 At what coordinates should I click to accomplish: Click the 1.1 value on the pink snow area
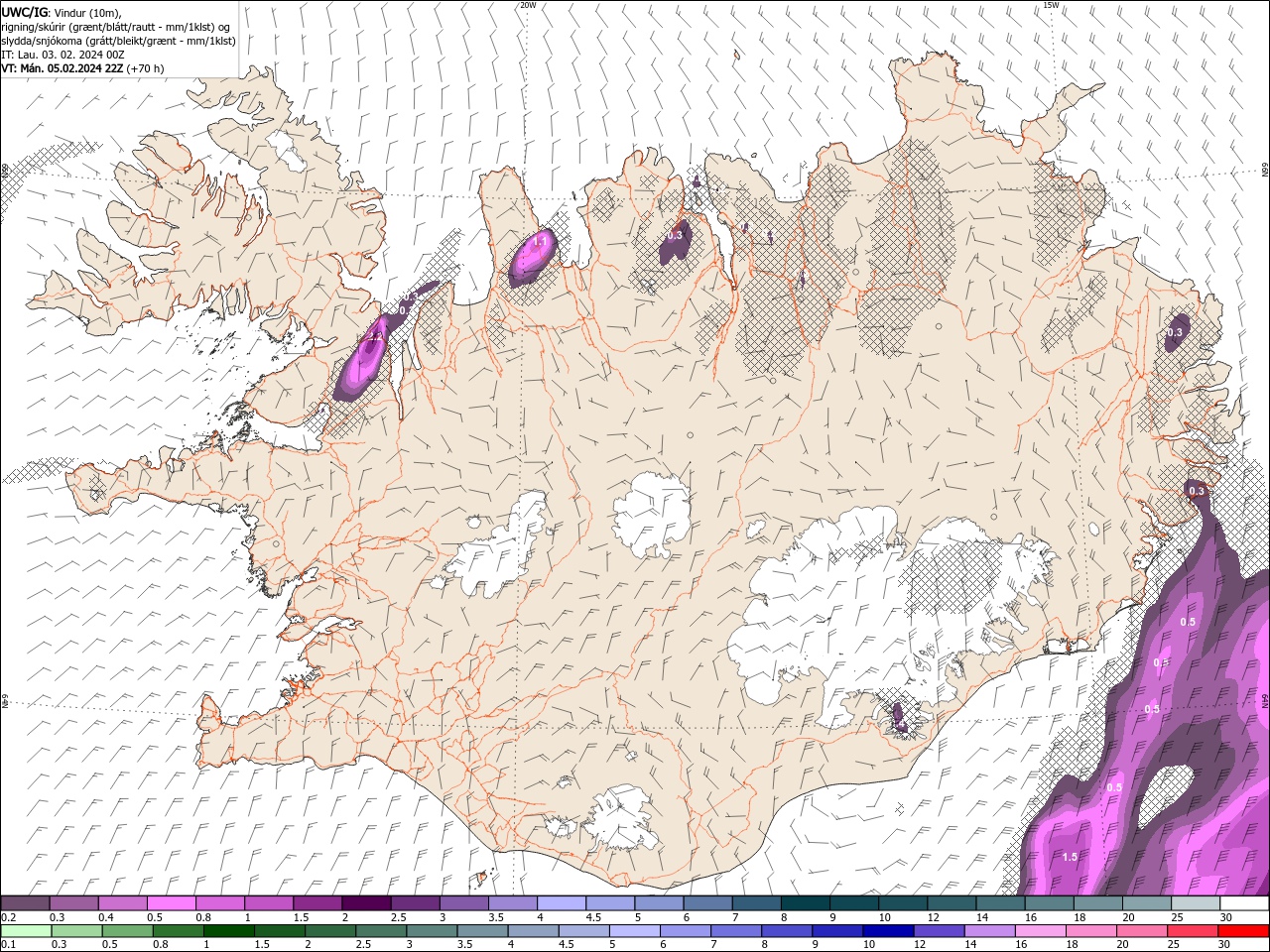pyautogui.click(x=541, y=241)
